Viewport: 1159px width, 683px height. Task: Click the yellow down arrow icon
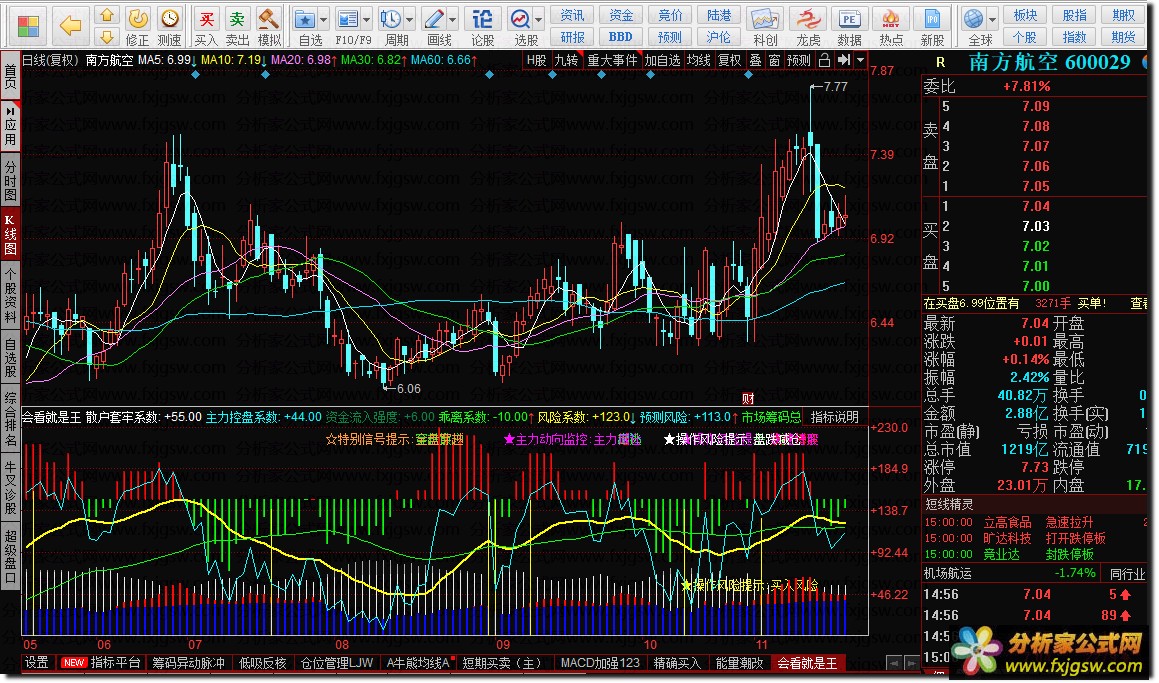point(107,36)
